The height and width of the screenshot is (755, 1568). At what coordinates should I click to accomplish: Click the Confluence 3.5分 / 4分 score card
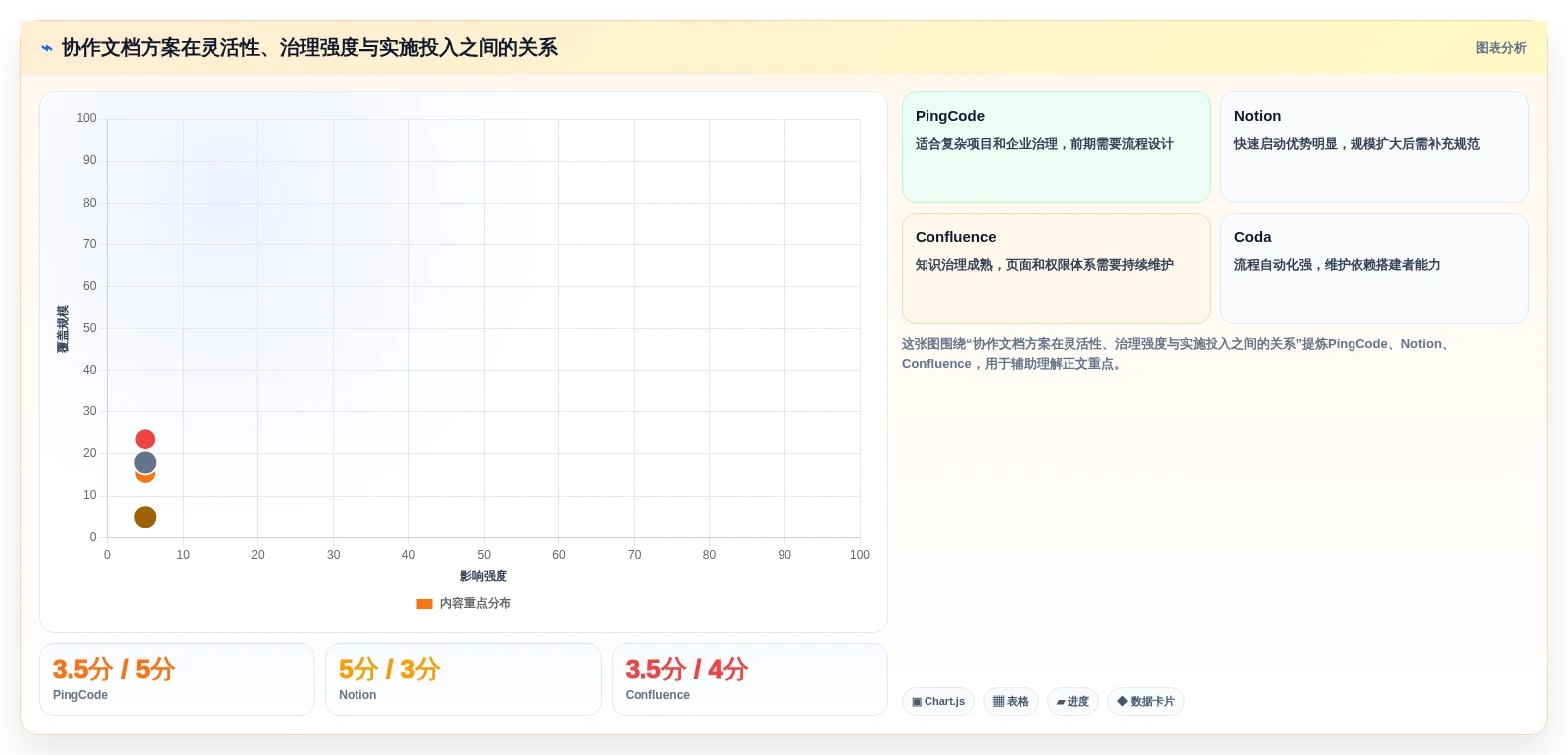pos(750,679)
